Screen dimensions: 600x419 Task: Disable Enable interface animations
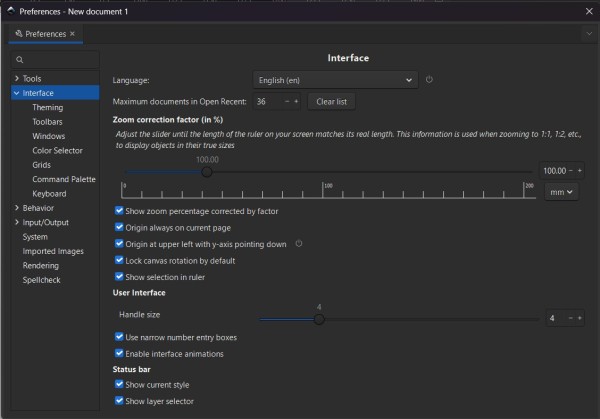point(119,353)
